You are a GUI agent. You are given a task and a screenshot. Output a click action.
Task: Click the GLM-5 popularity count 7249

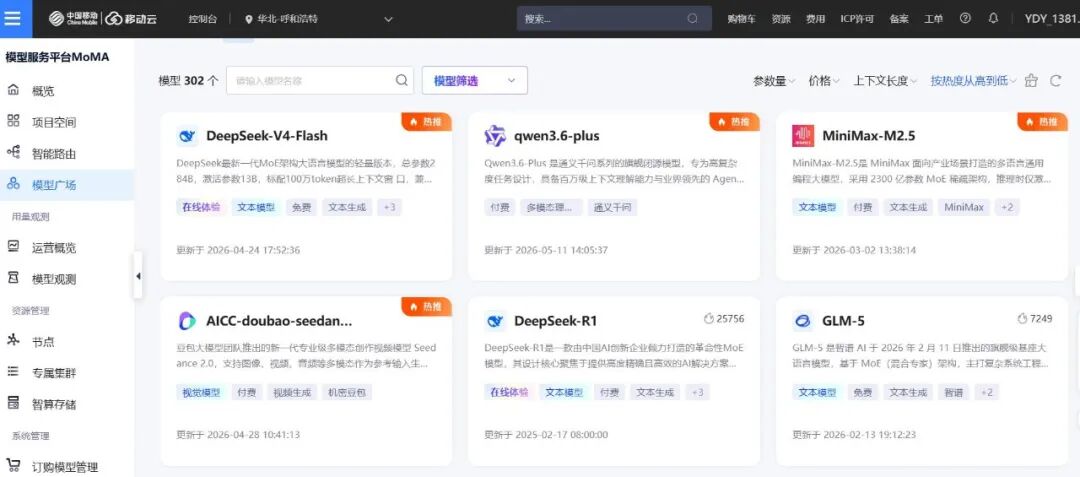1035,319
